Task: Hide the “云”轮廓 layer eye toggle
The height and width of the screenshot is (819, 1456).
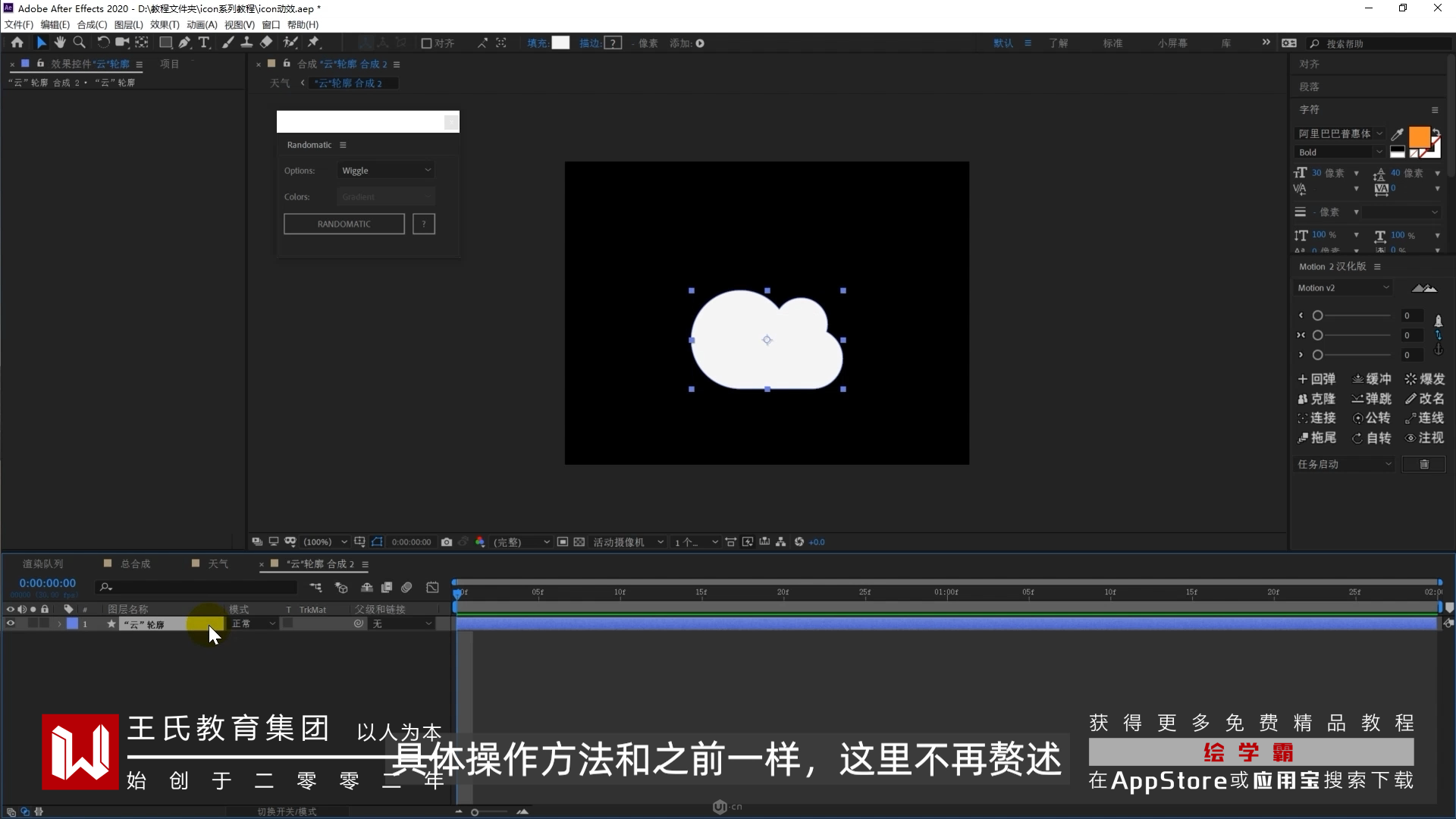Action: [11, 623]
